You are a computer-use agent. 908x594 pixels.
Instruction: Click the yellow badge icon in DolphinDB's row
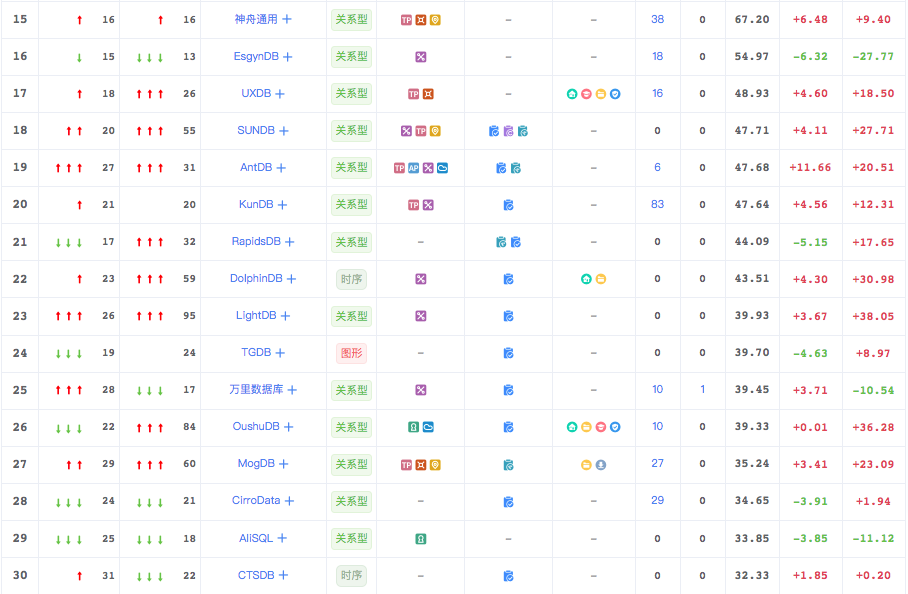pos(601,278)
